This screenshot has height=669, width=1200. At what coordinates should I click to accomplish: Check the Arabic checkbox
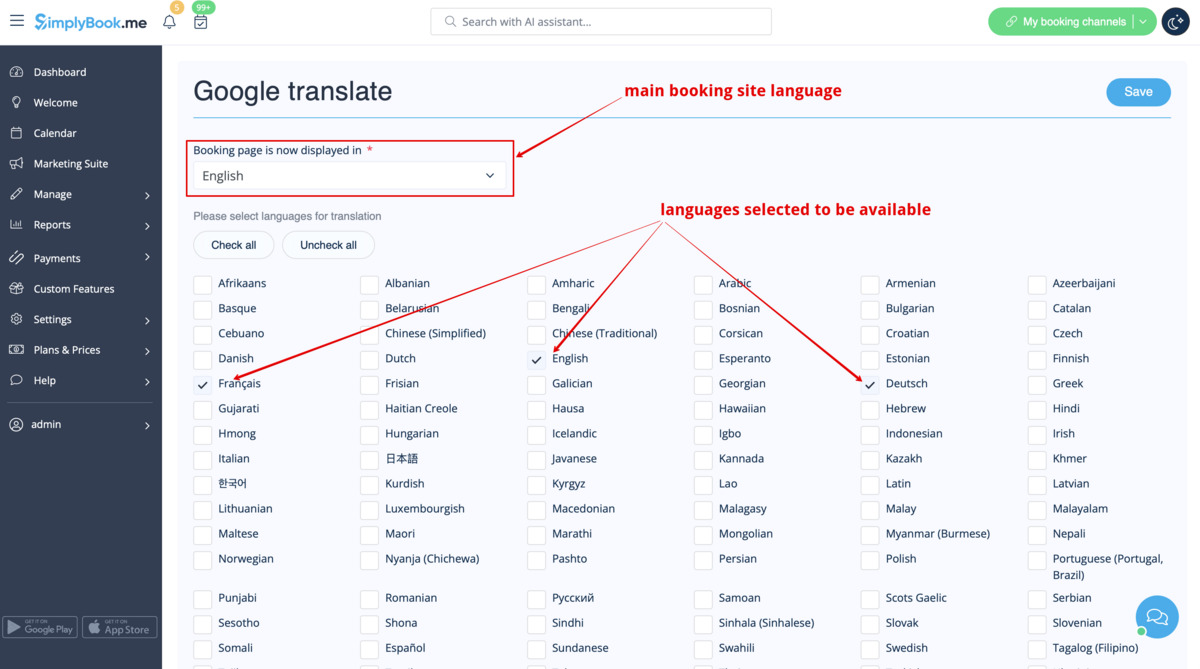[703, 284]
